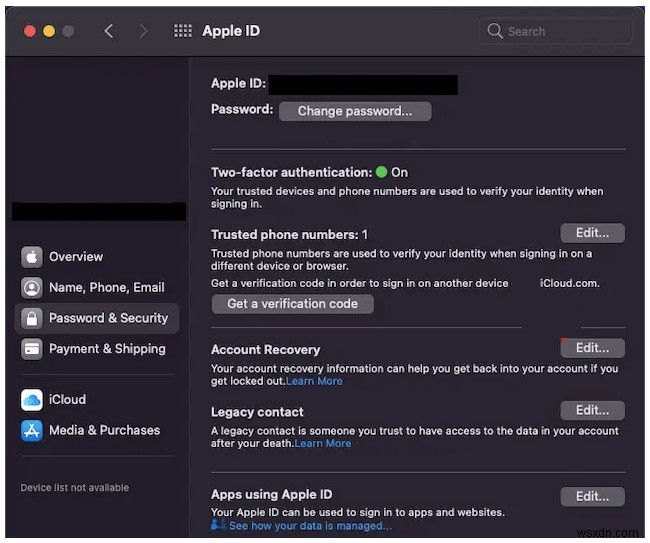Go forward with the right chevron arrow
Screen dimensions: 650x543
(x=143, y=31)
